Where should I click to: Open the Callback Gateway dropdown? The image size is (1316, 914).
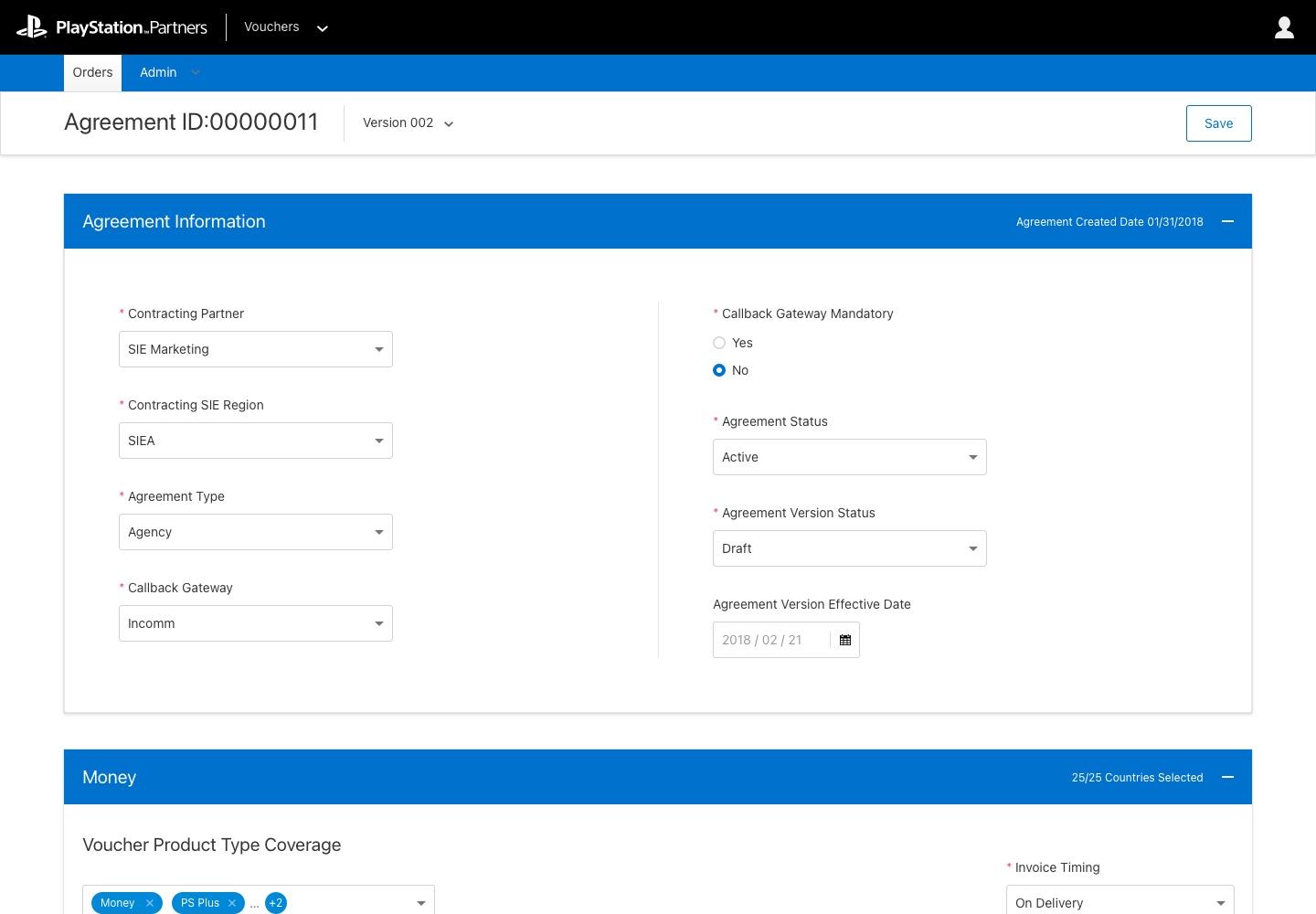pos(256,623)
